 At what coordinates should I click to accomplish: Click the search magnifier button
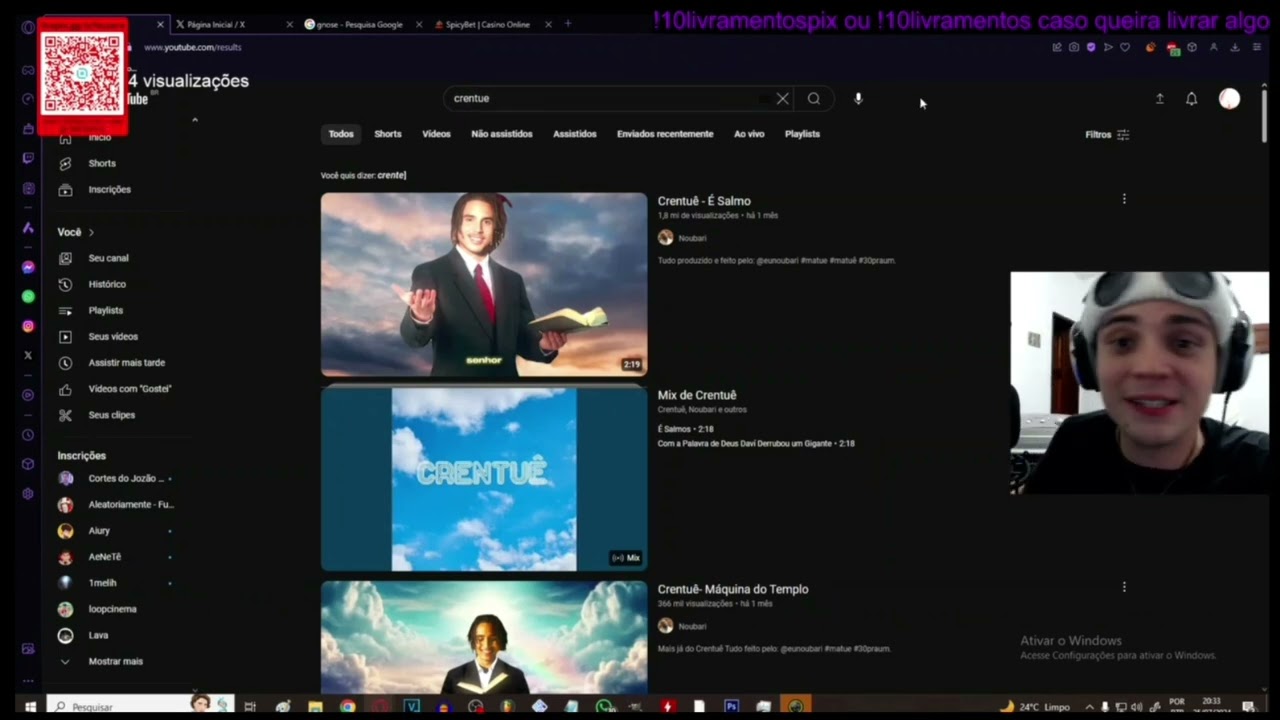(814, 98)
